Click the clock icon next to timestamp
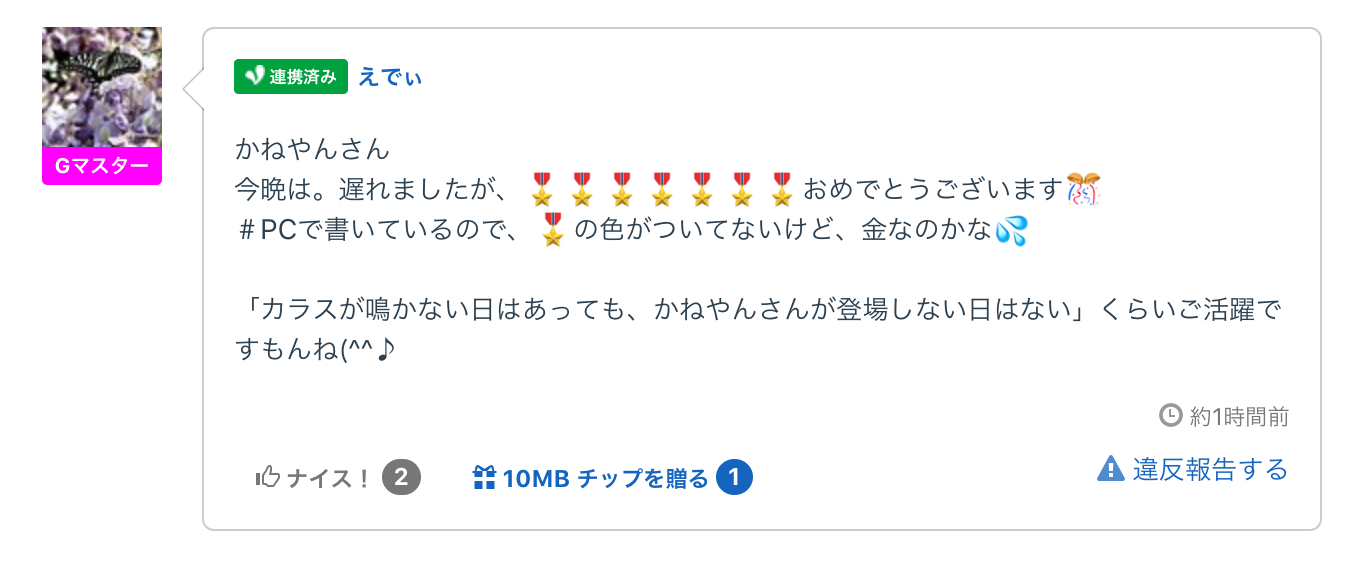The width and height of the screenshot is (1361, 564). (1170, 415)
